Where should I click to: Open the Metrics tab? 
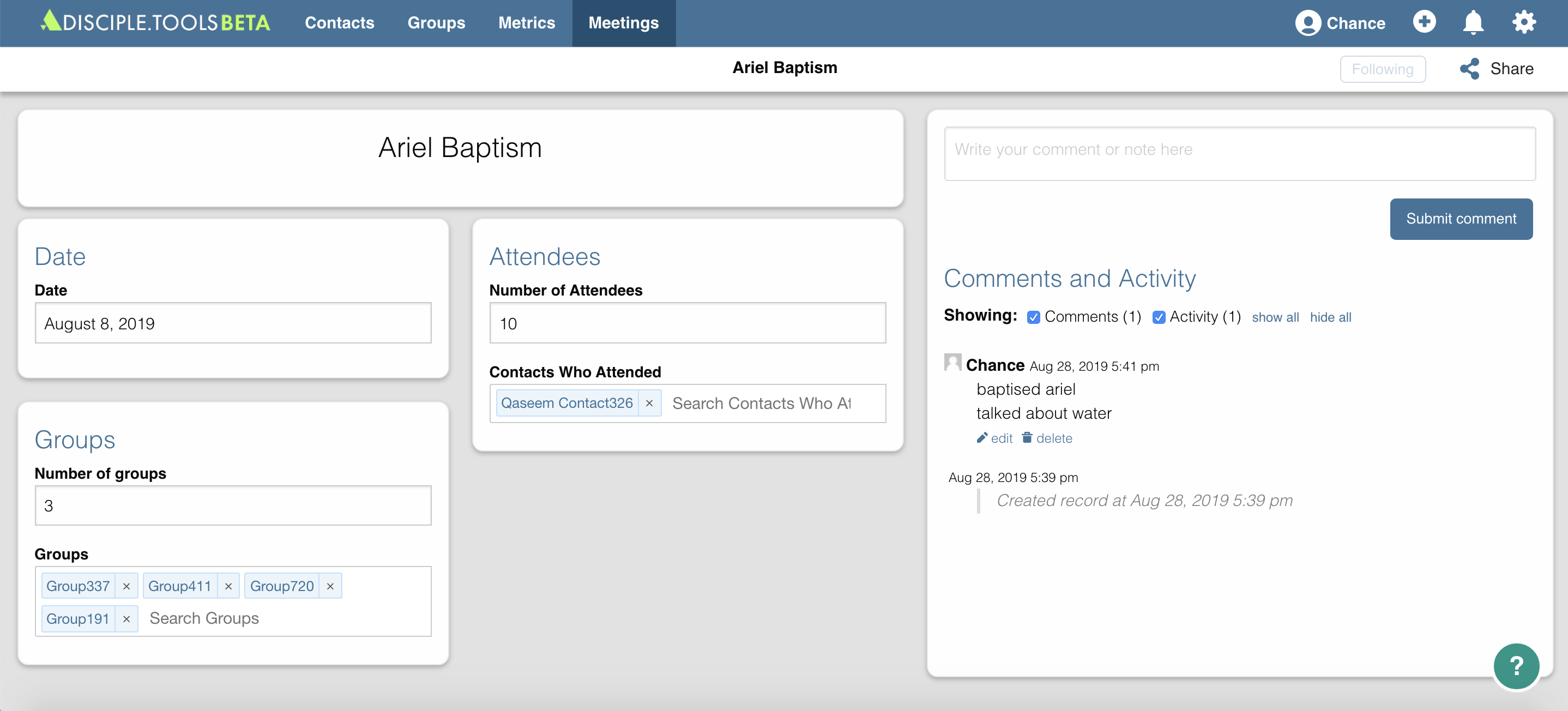527,23
